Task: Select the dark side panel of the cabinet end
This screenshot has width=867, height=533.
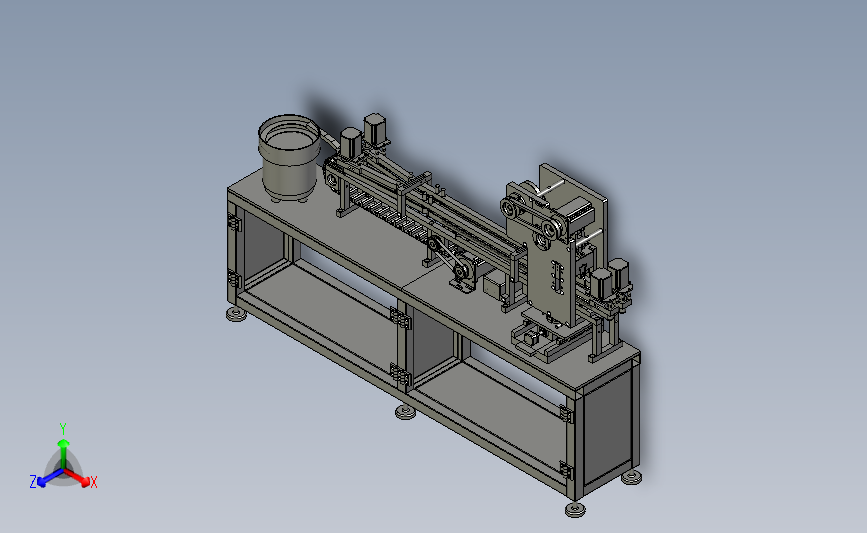Action: click(607, 429)
